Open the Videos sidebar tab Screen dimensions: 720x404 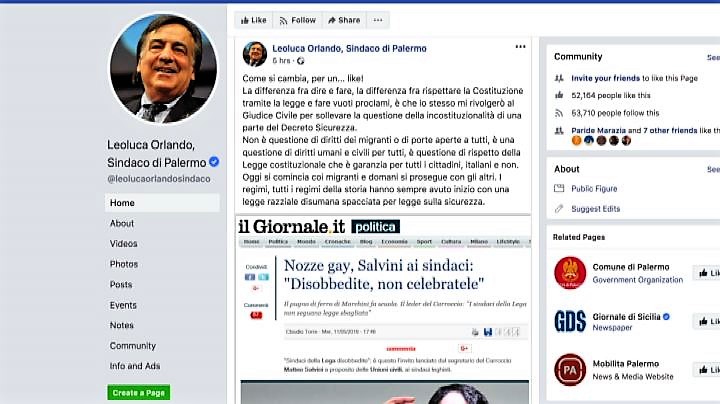tap(124, 244)
